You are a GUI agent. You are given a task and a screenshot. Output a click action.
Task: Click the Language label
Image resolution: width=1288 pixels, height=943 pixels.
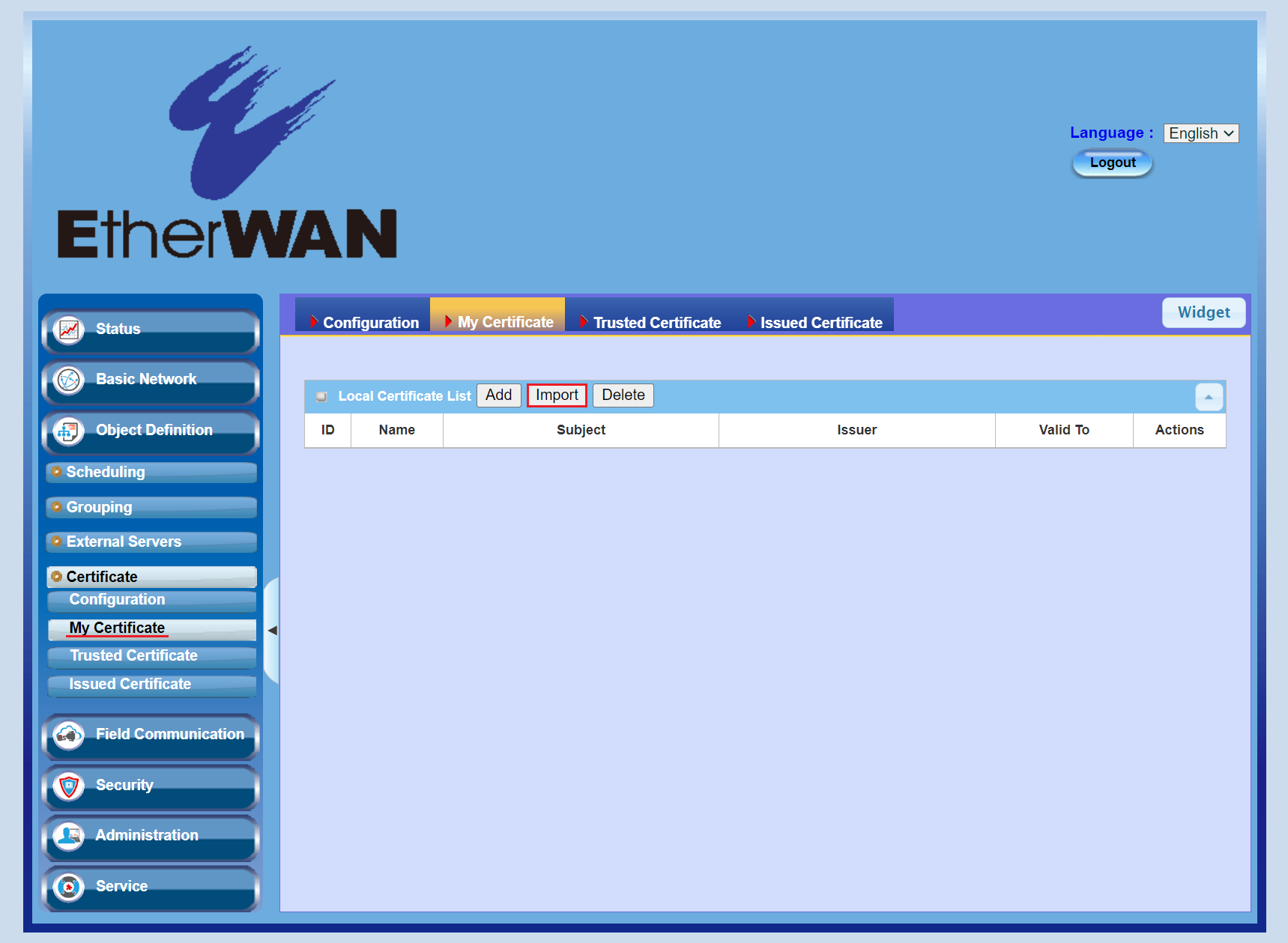tap(1111, 133)
